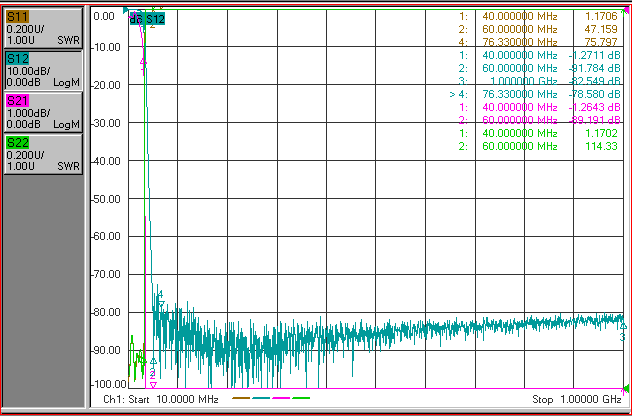Click the S21 LogM format label
This screenshot has width=632, height=416.
67,124
